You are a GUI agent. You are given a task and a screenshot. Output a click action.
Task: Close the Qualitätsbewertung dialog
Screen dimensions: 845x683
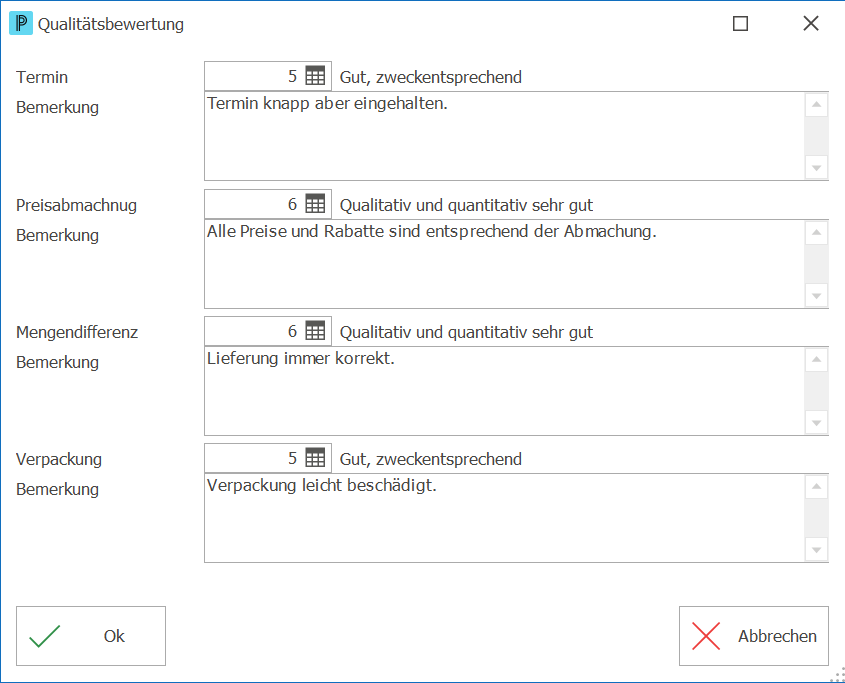click(811, 23)
